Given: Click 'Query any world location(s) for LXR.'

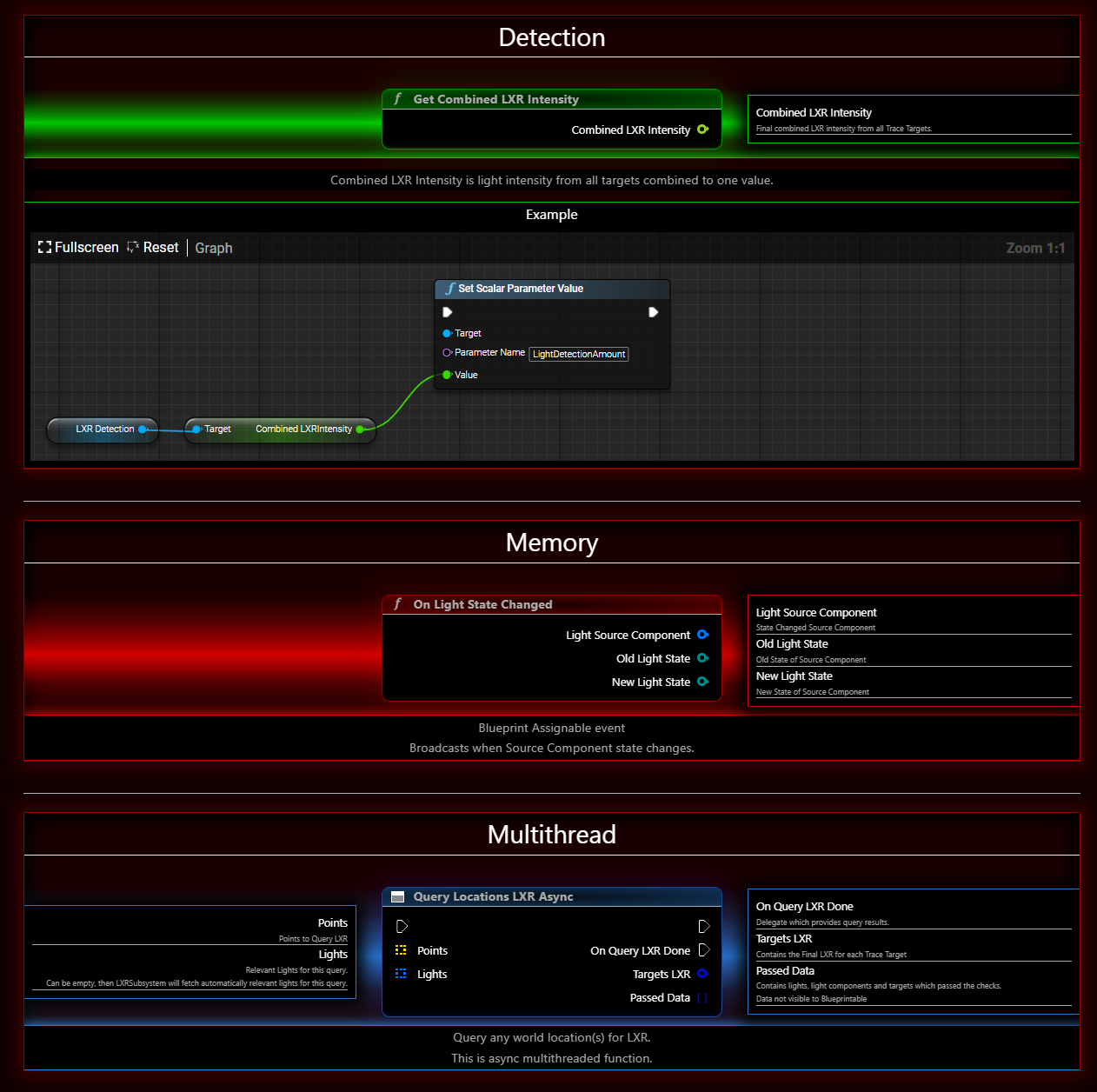Looking at the screenshot, I should pyautogui.click(x=552, y=1038).
